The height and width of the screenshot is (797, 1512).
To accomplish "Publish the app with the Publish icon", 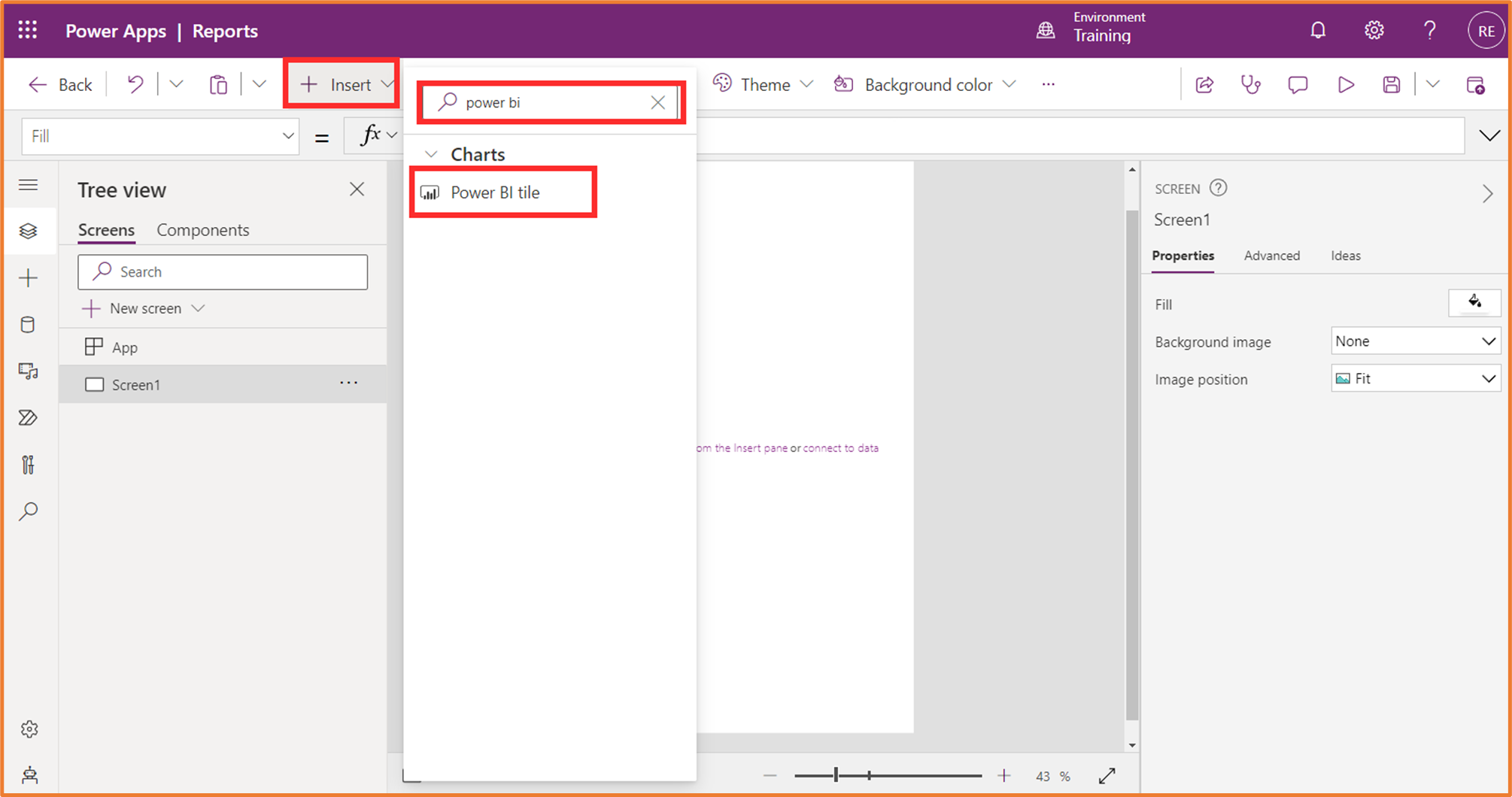I will 1477,84.
